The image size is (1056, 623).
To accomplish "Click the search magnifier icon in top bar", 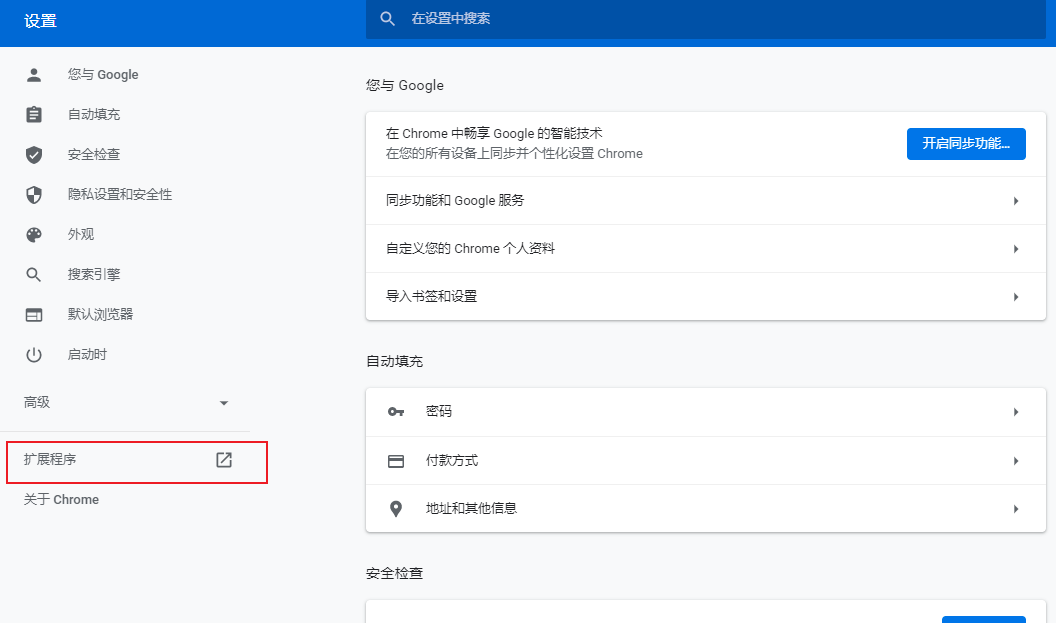I will pyautogui.click(x=387, y=19).
